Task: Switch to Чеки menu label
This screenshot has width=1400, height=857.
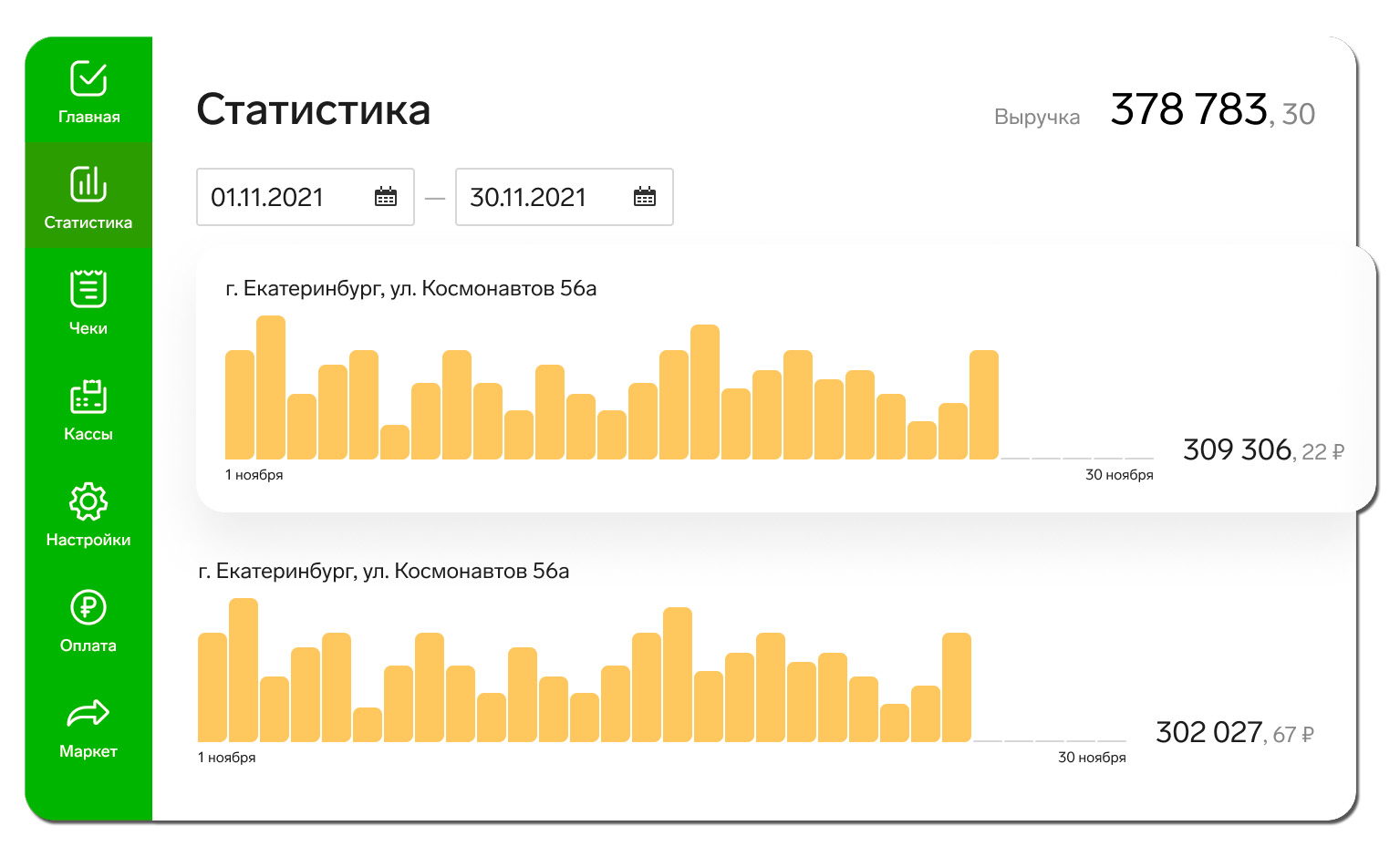Action: pyautogui.click(x=88, y=328)
